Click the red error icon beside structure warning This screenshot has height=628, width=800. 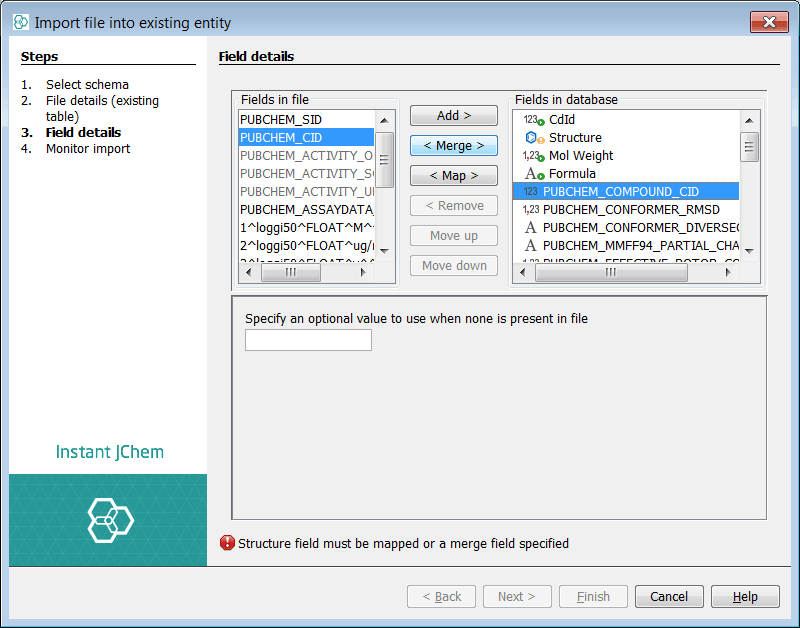tap(227, 544)
